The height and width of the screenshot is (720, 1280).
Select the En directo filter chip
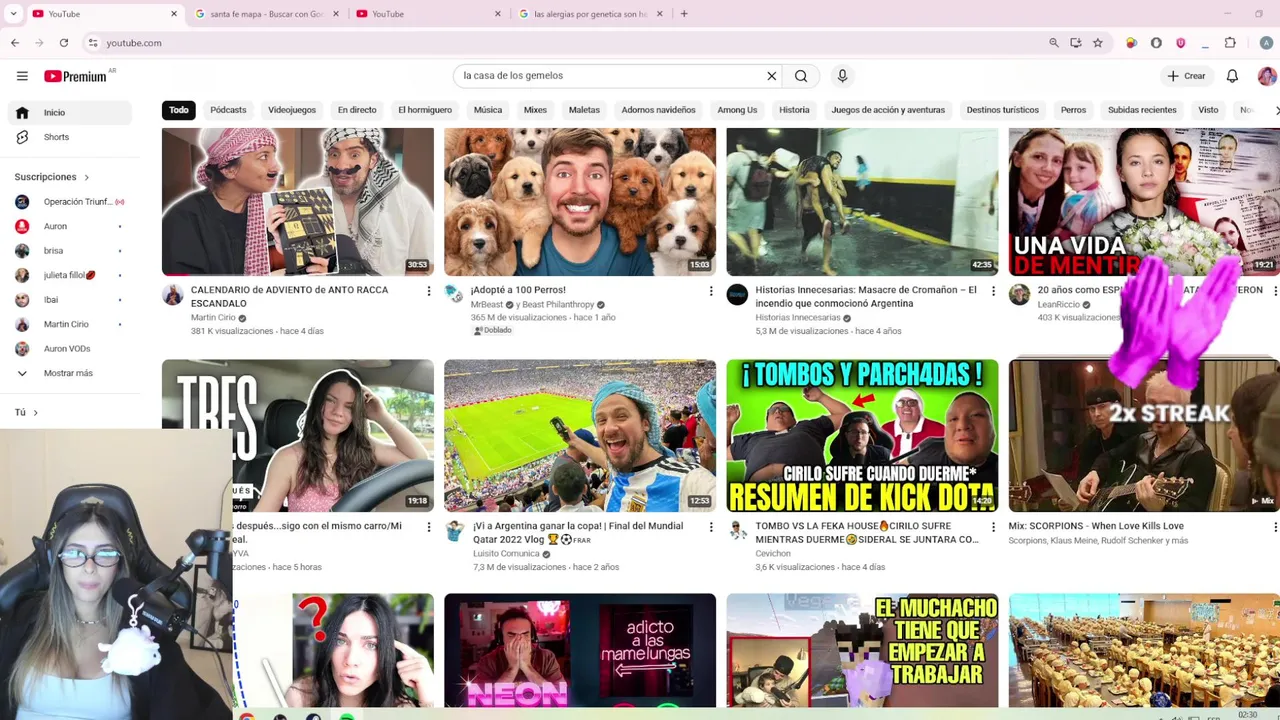click(357, 110)
